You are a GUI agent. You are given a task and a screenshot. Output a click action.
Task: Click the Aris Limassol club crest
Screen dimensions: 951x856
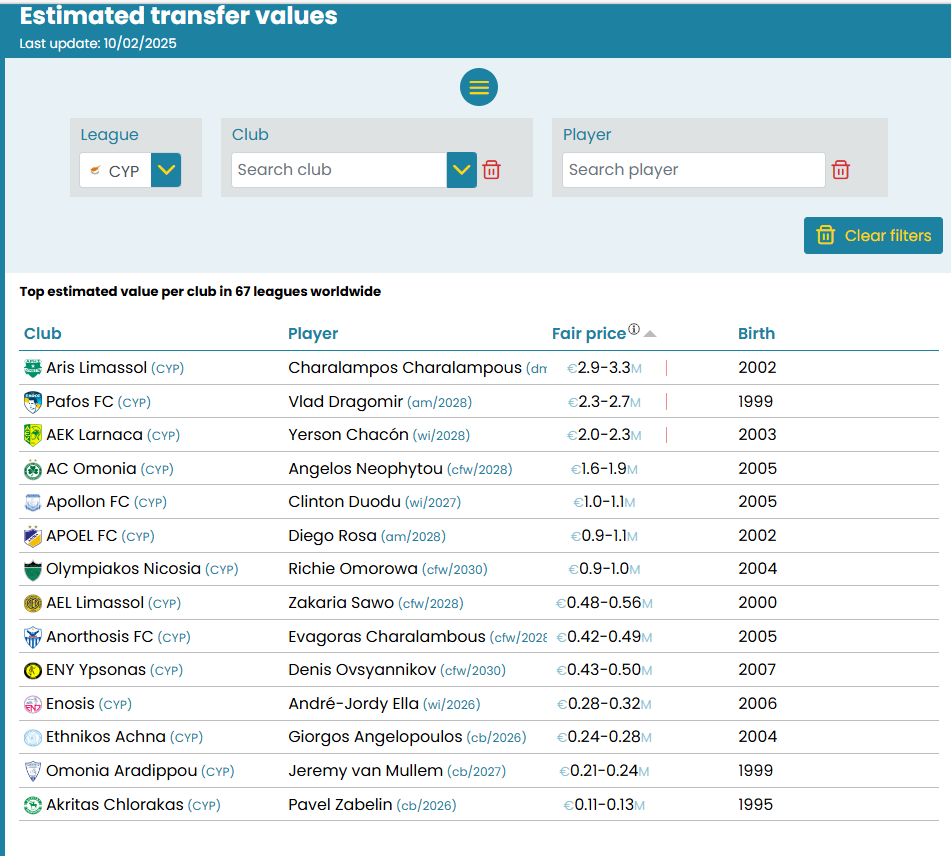[x=33, y=368]
